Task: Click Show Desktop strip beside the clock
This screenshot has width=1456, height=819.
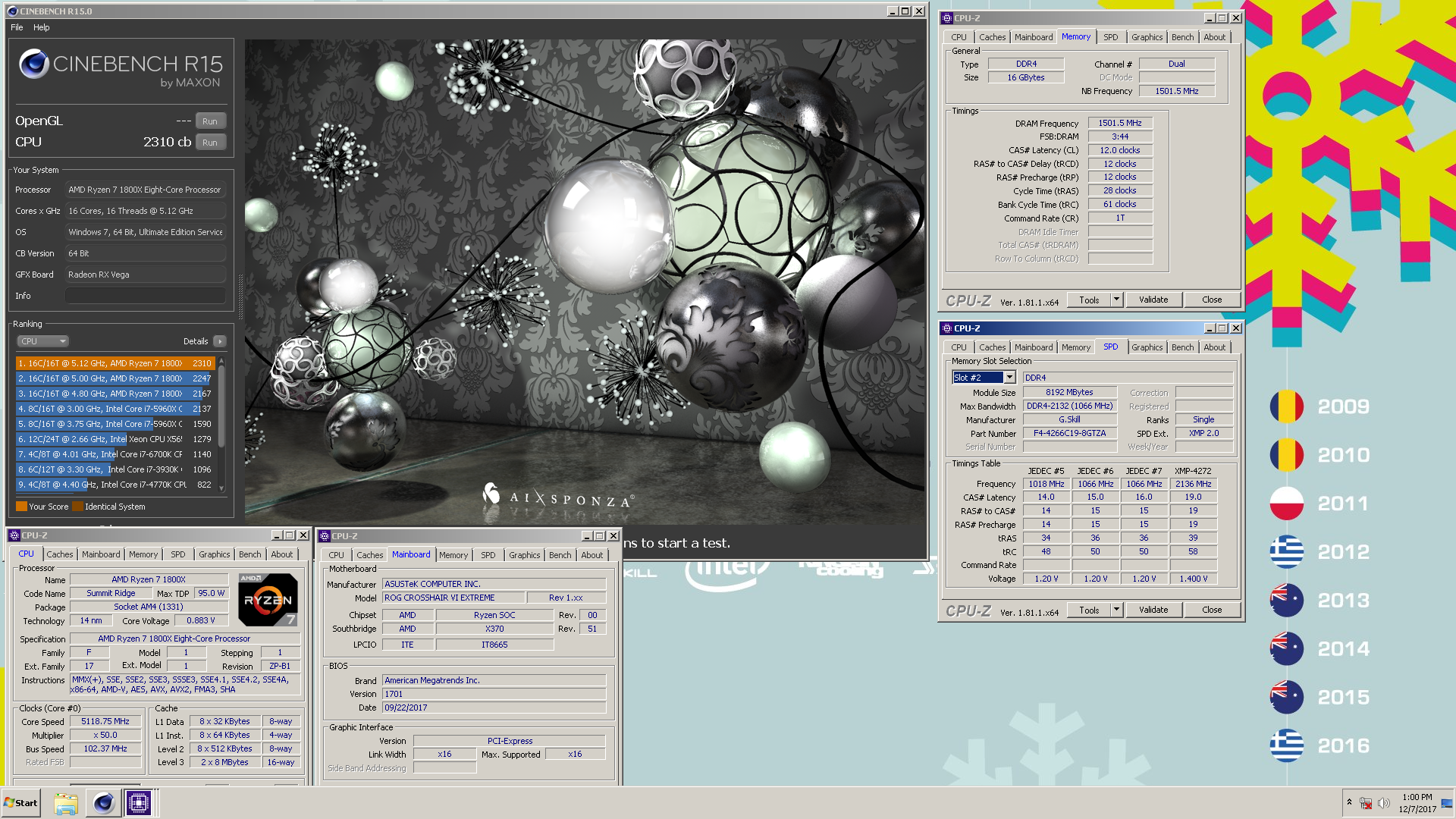Action: pos(1447,803)
